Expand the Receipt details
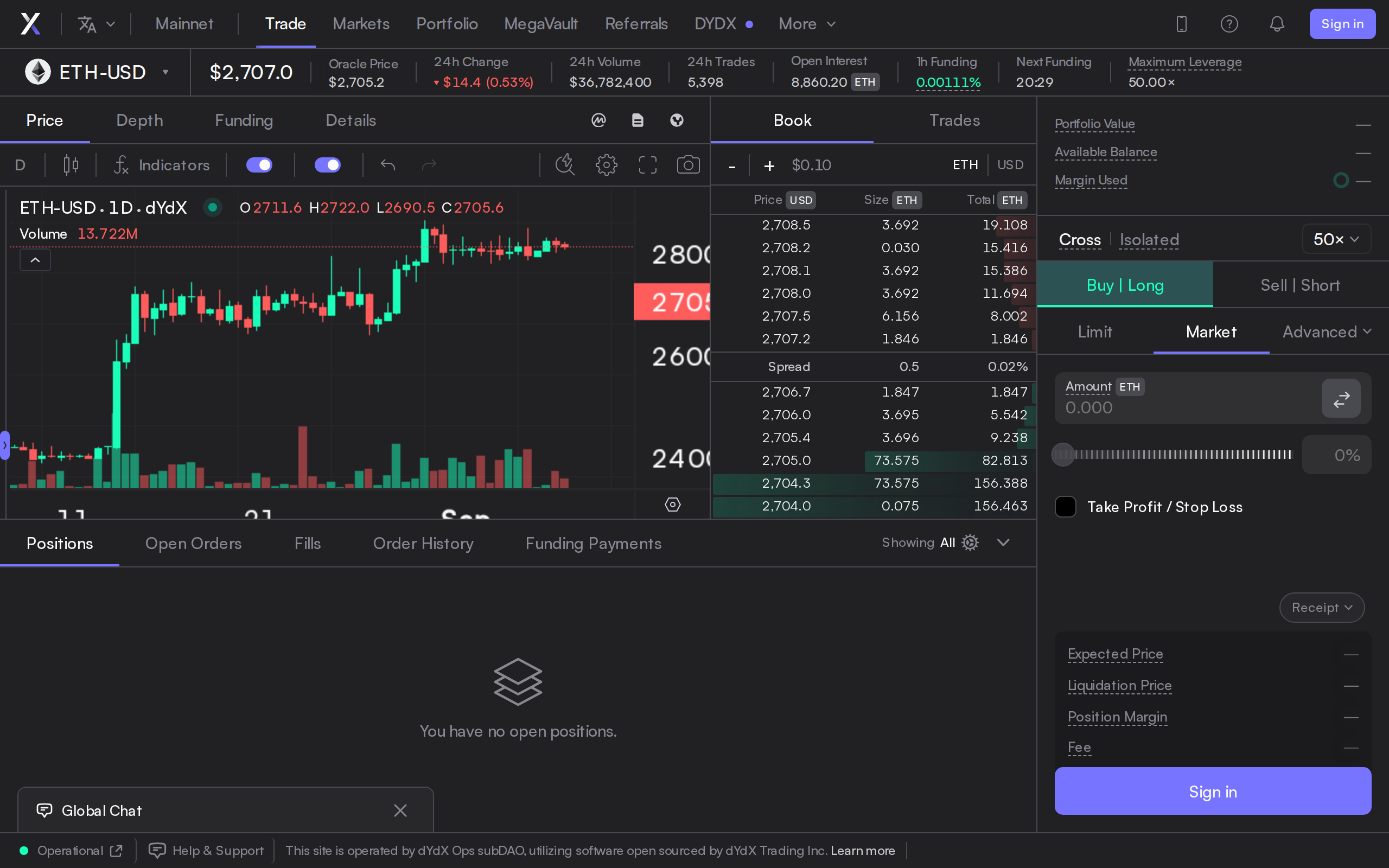The height and width of the screenshot is (868, 1389). [x=1322, y=608]
